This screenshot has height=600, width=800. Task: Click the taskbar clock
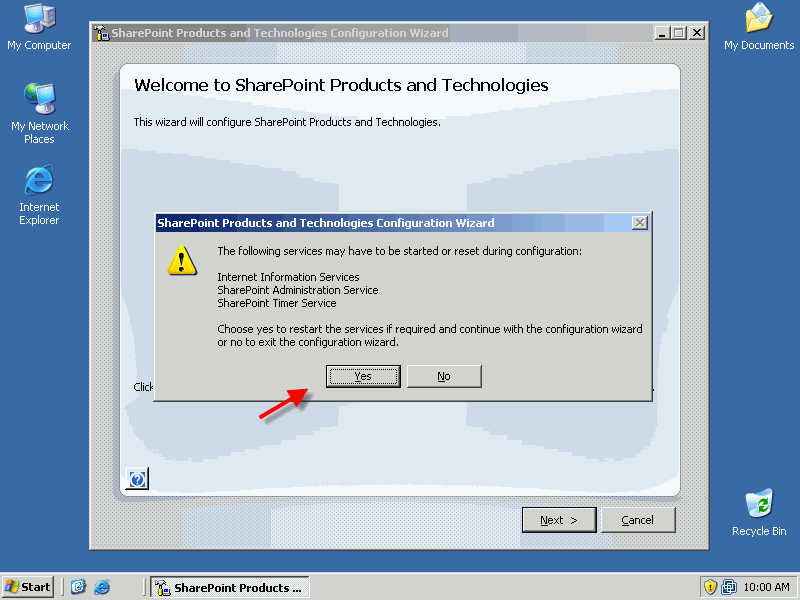tap(766, 587)
